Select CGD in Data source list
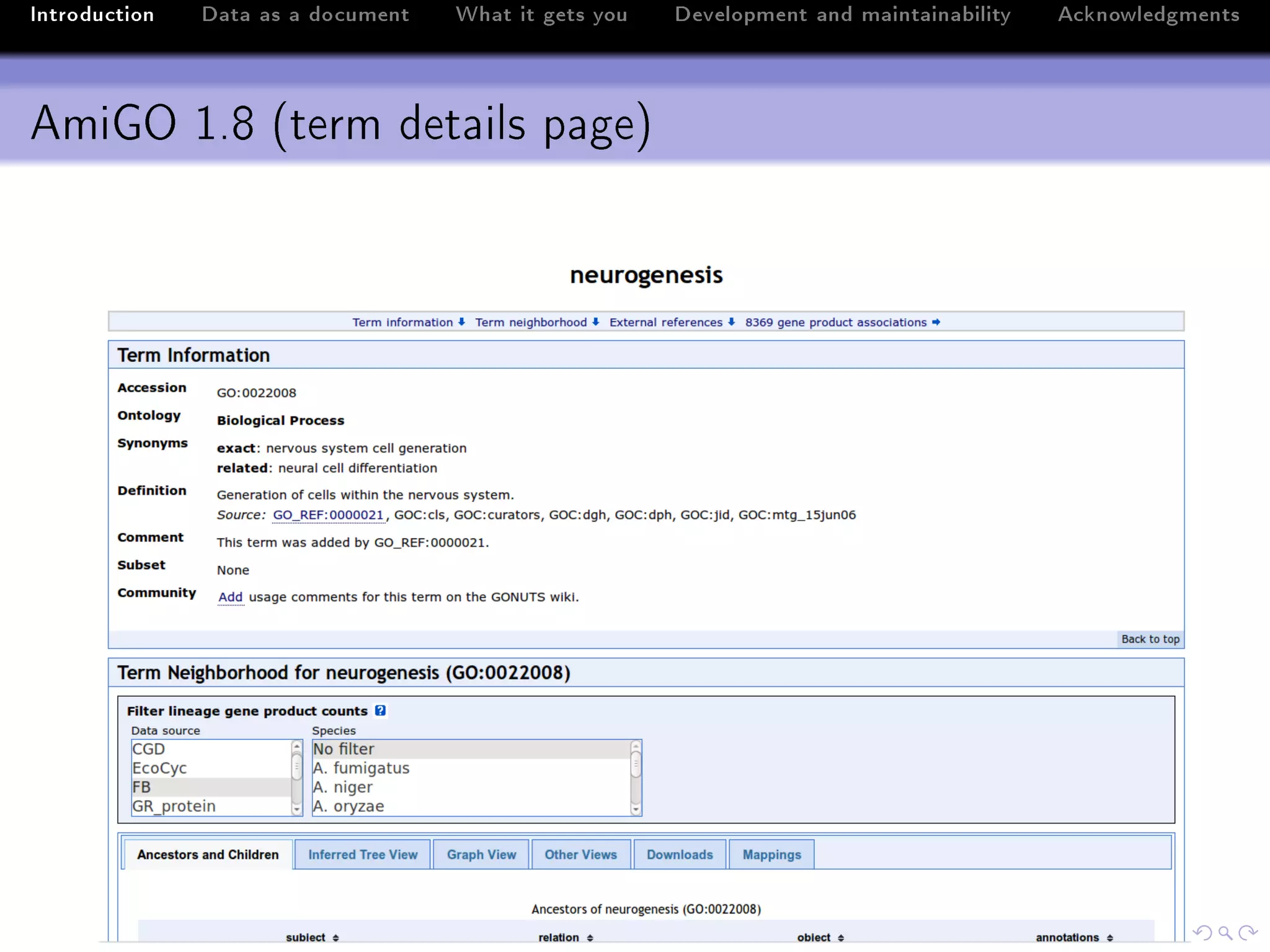The width and height of the screenshot is (1270, 952). [211, 749]
